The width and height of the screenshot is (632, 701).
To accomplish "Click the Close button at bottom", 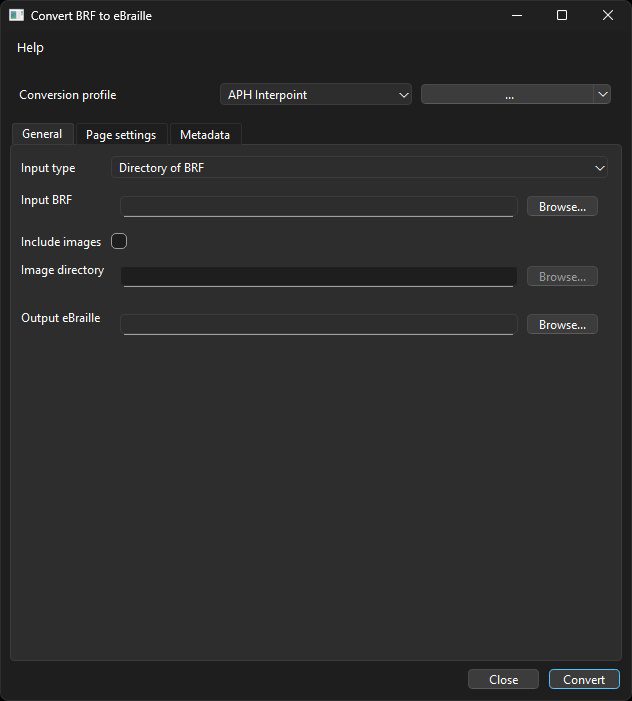I will tap(503, 679).
